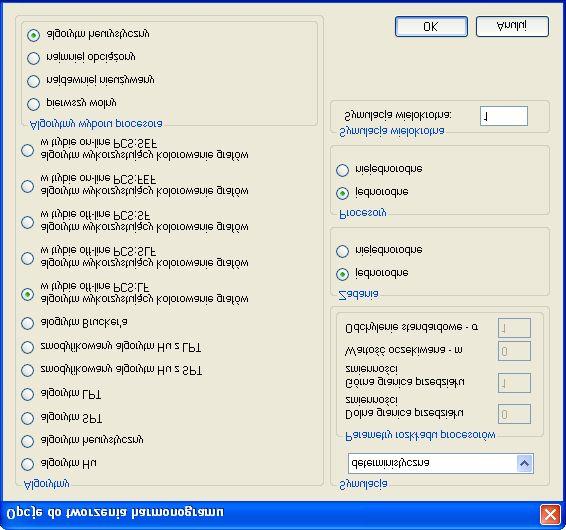Select graph coloring algorithm on-line PCS:SEF
566x530 pixels.
(x=27, y=150)
